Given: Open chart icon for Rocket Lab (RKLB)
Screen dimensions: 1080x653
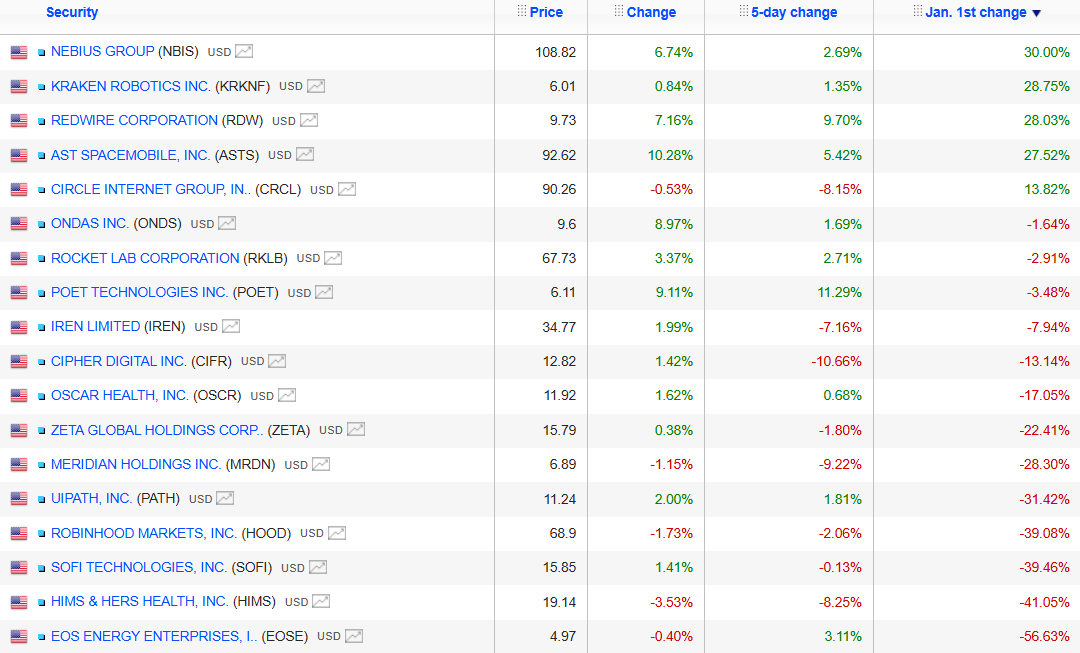Looking at the screenshot, I should pyautogui.click(x=333, y=258).
